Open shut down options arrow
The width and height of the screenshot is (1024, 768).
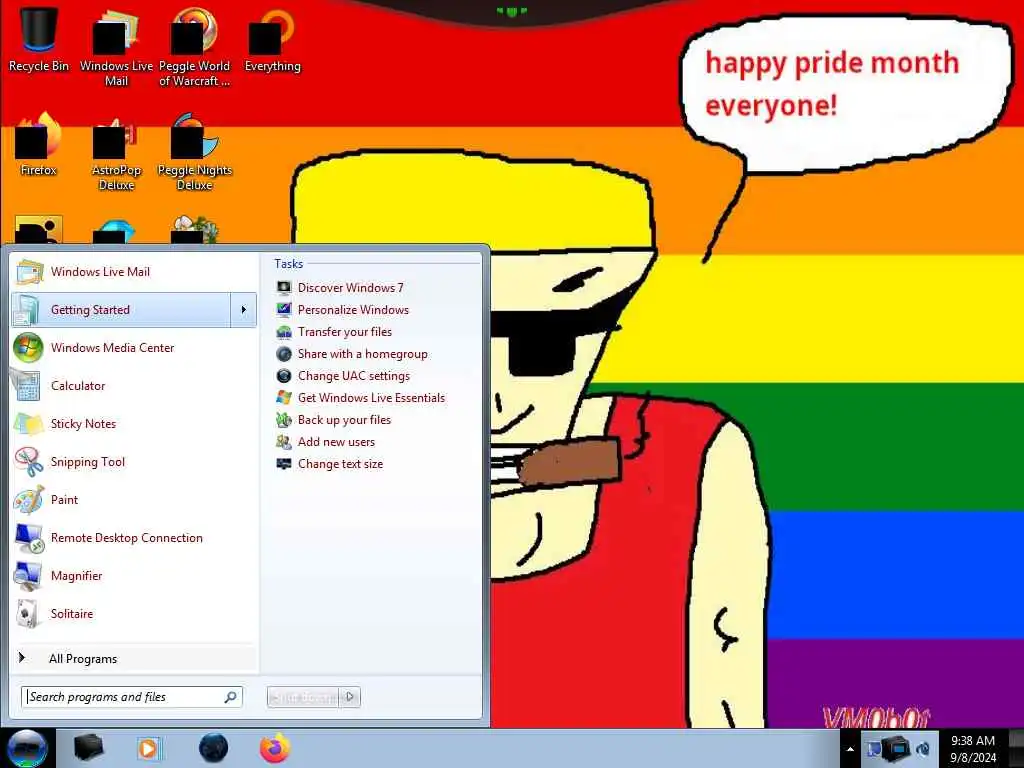(x=350, y=697)
